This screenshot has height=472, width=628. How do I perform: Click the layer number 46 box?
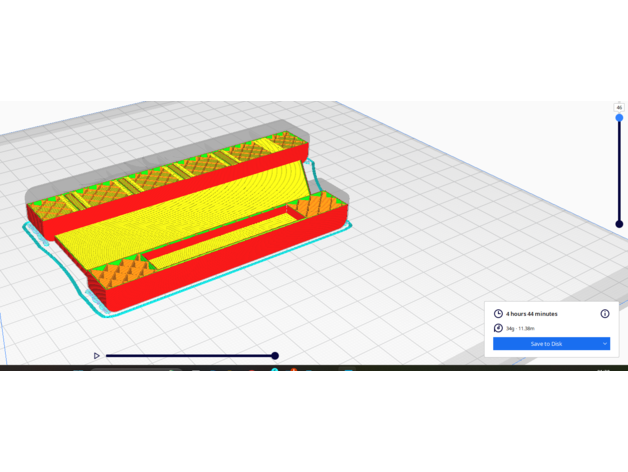619,107
